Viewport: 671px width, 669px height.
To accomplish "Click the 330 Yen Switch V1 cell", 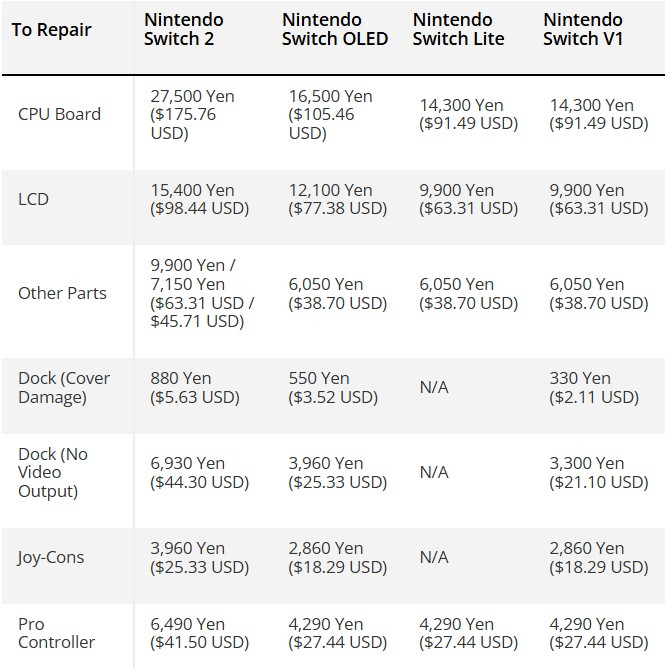I will click(x=594, y=387).
